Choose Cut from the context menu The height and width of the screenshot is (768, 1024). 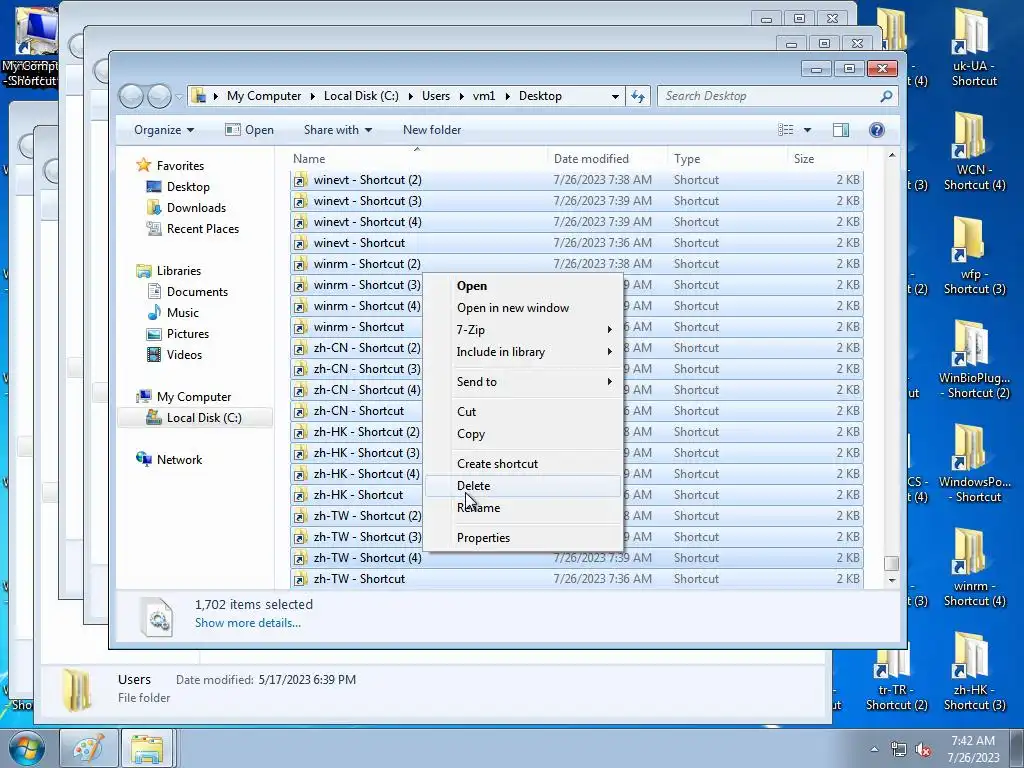coord(522,412)
